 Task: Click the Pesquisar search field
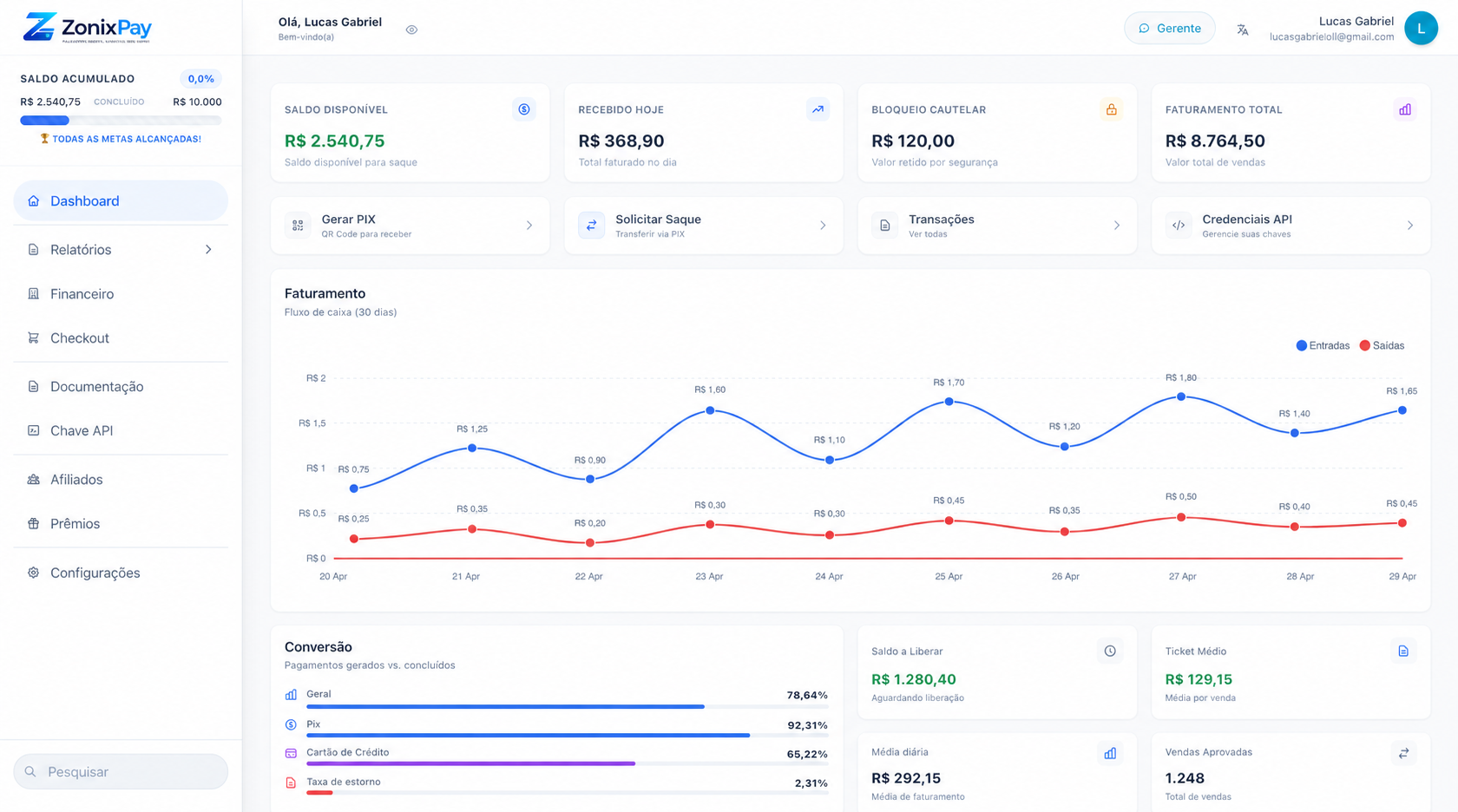121,771
